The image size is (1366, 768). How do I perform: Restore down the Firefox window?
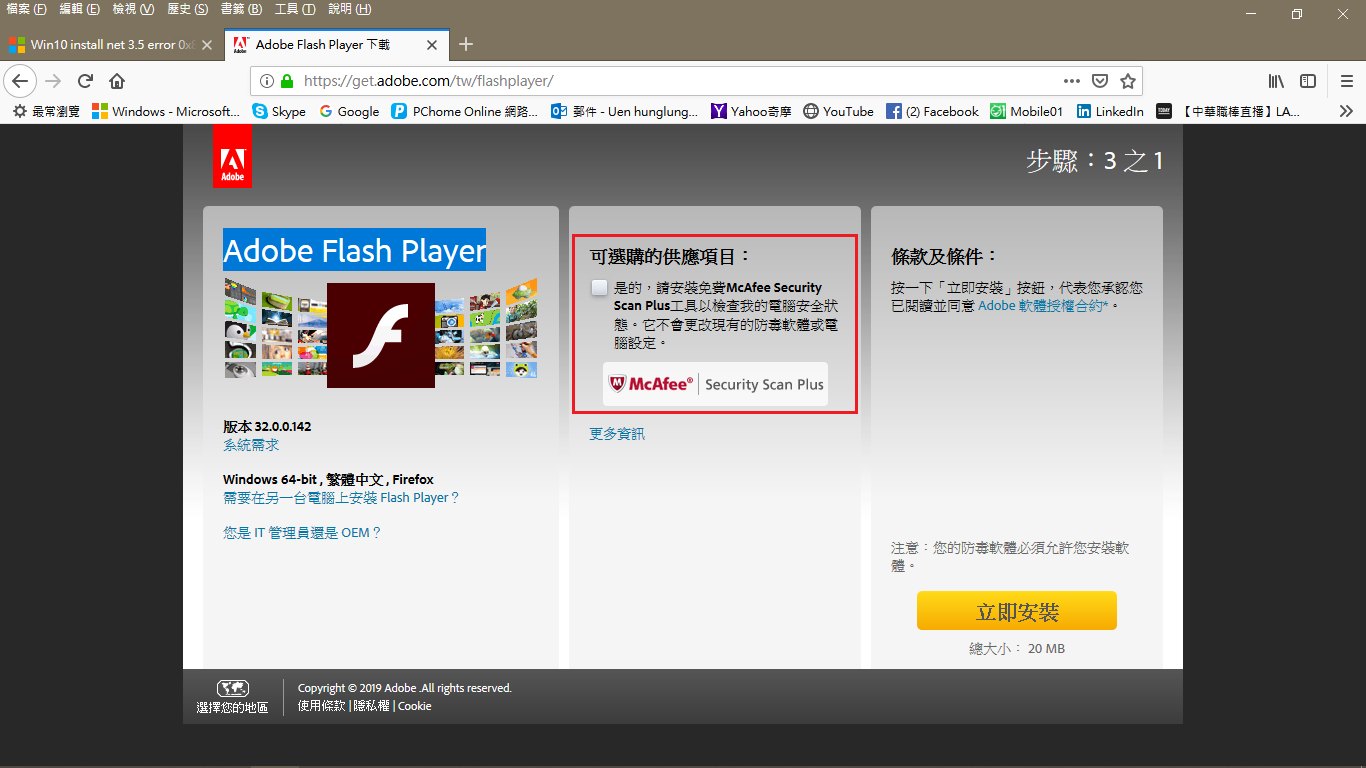pyautogui.click(x=1297, y=13)
